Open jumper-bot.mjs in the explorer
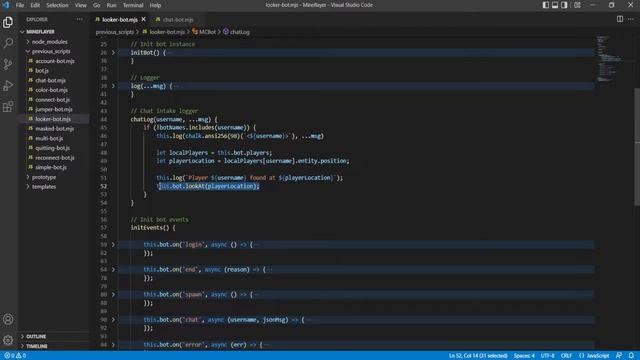640x360 pixels. [x=53, y=109]
